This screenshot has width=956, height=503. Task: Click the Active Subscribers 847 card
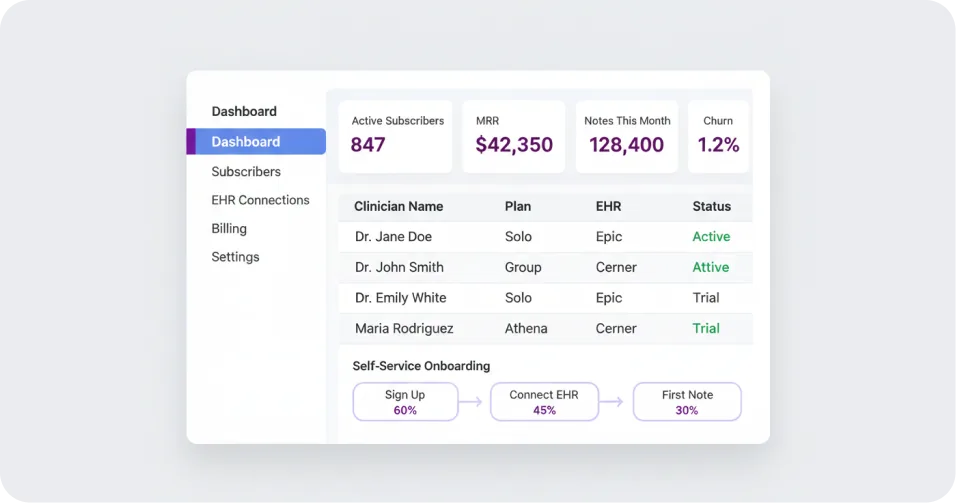pyautogui.click(x=395, y=137)
